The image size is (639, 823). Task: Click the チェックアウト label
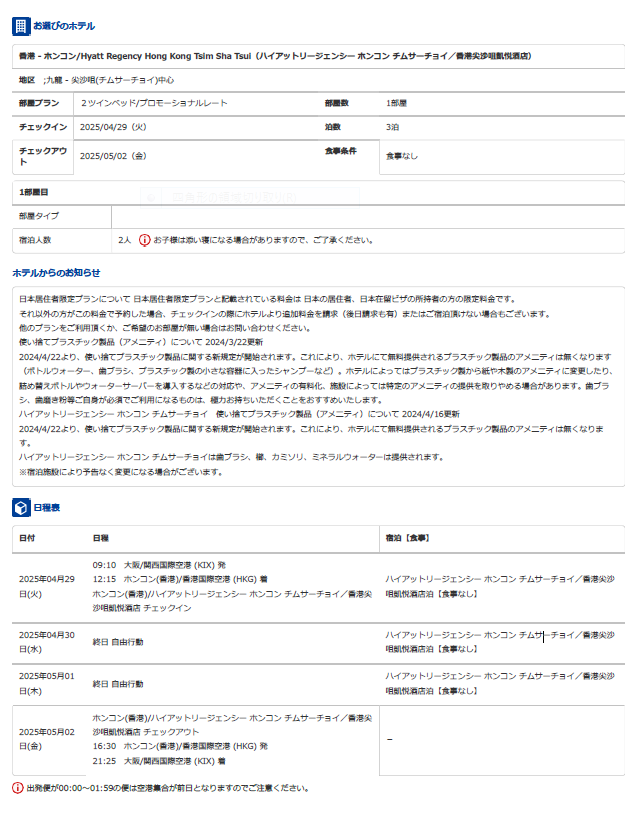(x=43, y=156)
